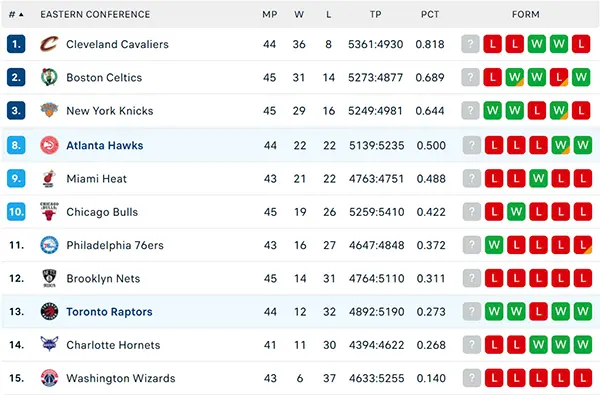Screen dimensions: 600x395
Task: Click the Miami Heat flame logo
Action: (x=49, y=178)
